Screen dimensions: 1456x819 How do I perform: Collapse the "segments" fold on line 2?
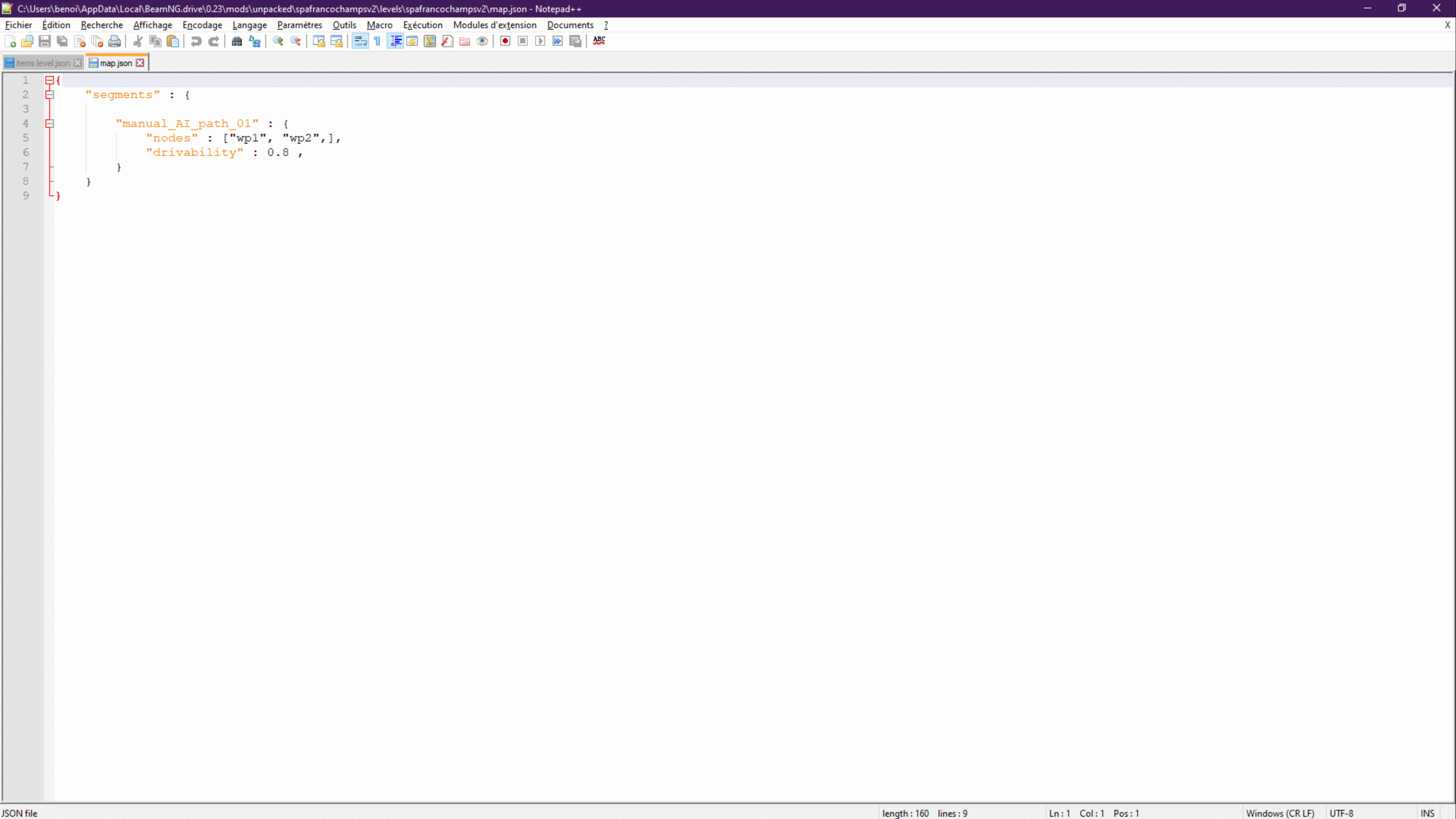pos(50,94)
